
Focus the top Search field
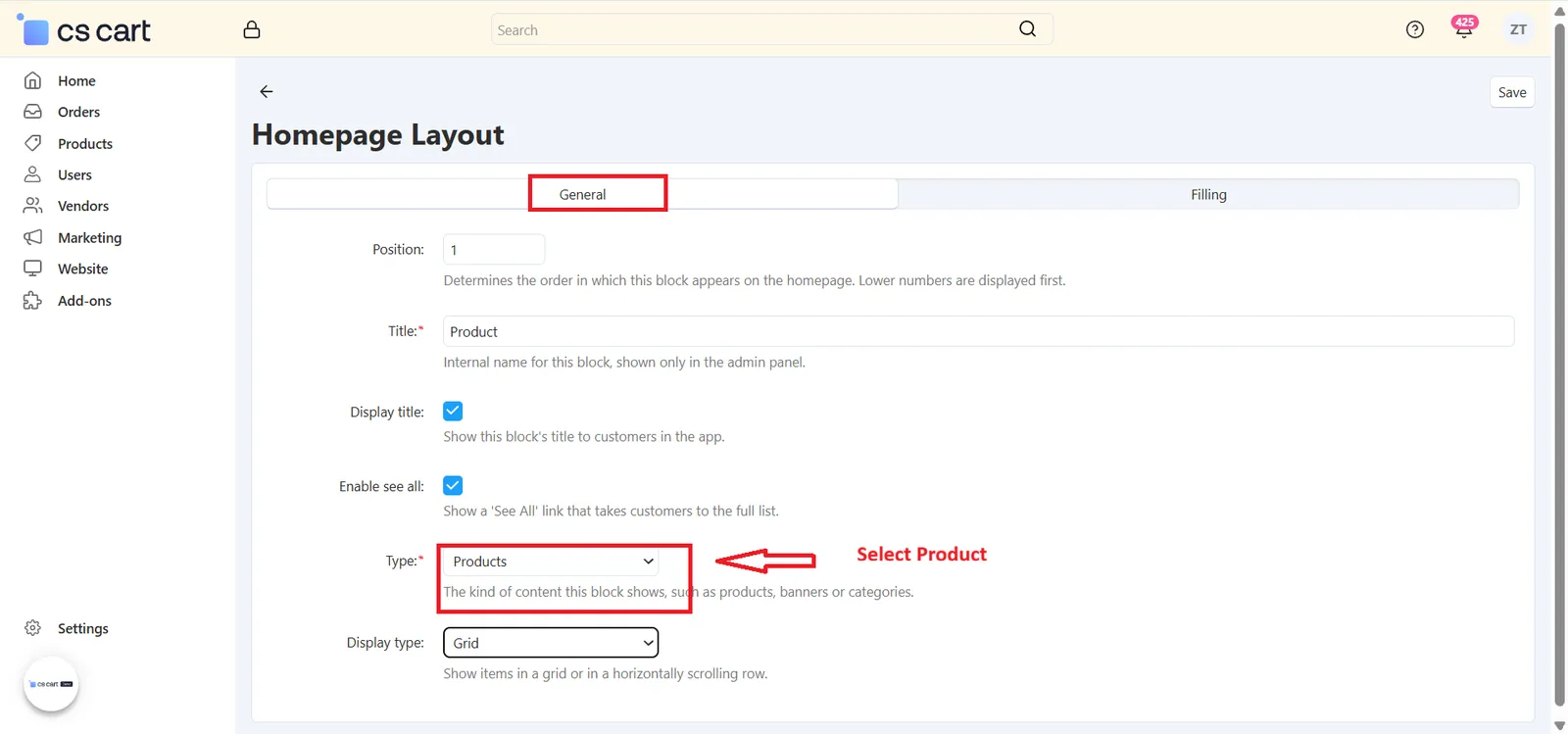click(x=772, y=29)
